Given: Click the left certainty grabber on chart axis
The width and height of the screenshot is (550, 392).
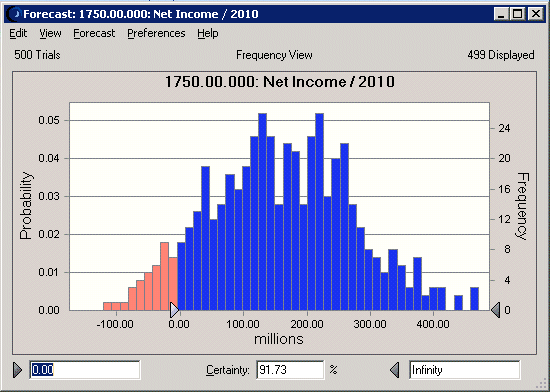Looking at the screenshot, I should point(174,310).
